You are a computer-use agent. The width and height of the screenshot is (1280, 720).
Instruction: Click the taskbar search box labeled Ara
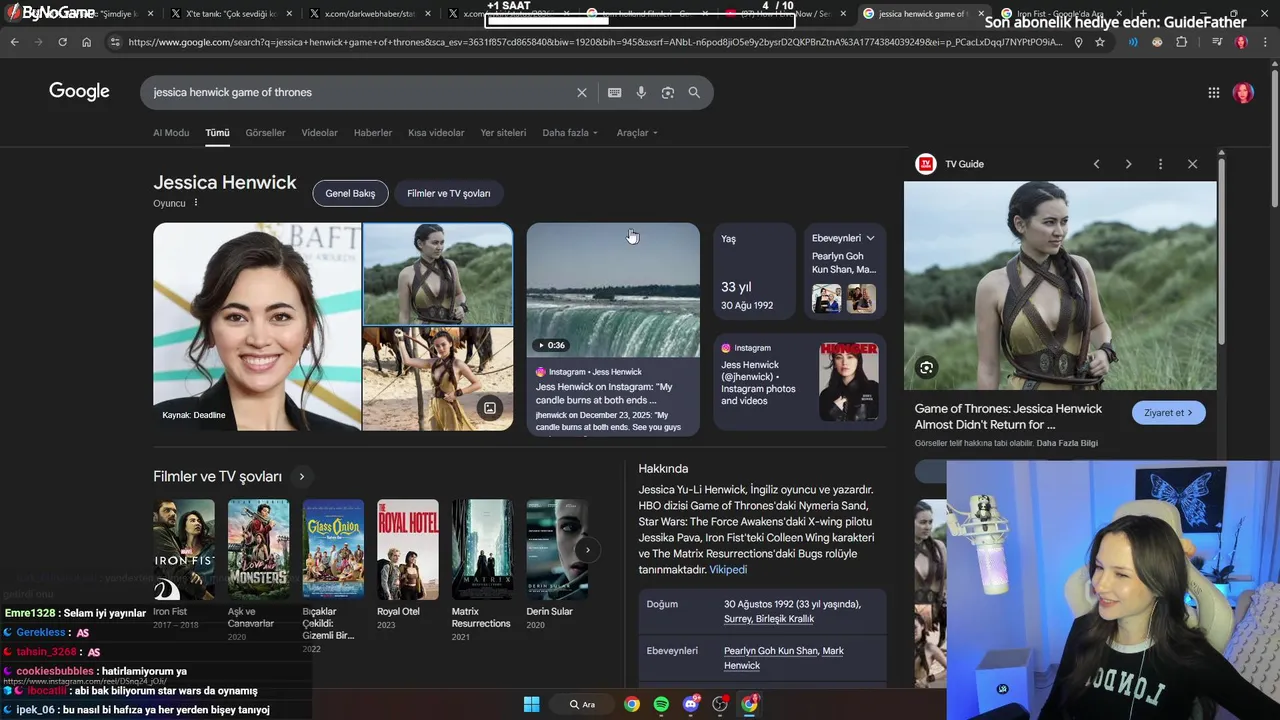coord(582,704)
